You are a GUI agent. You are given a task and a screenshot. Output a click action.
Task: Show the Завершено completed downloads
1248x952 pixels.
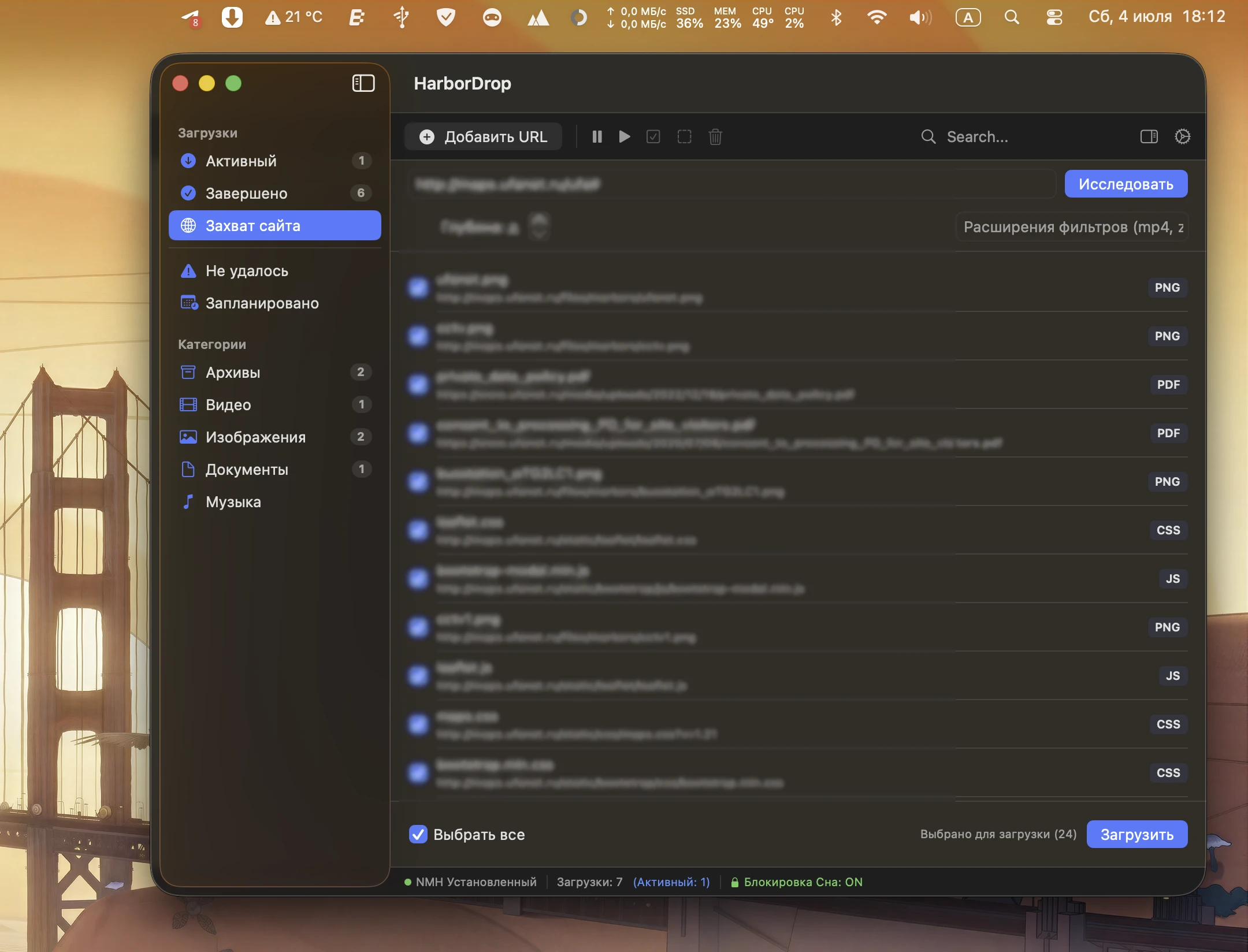275,194
